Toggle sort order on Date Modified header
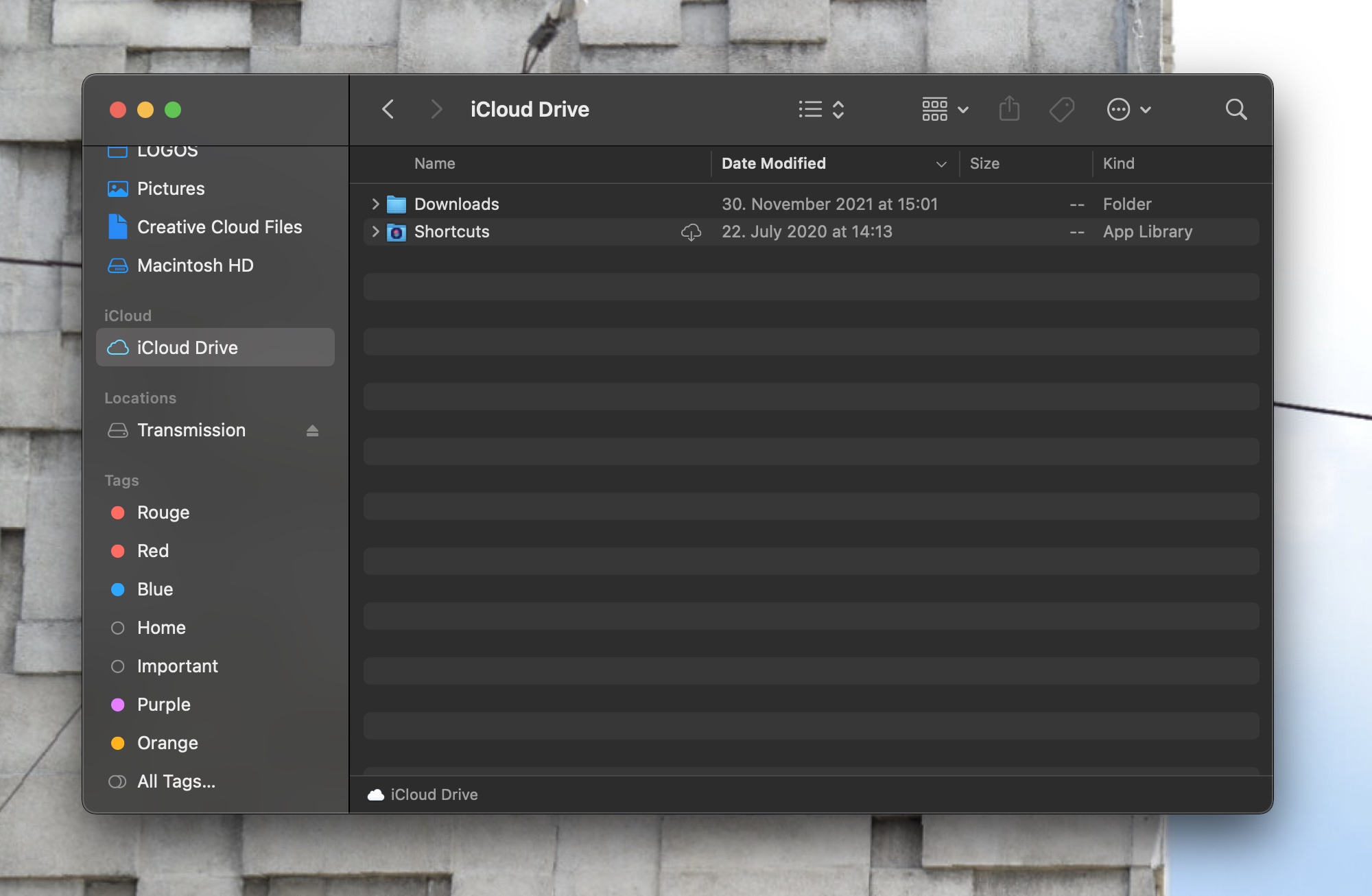 click(773, 163)
